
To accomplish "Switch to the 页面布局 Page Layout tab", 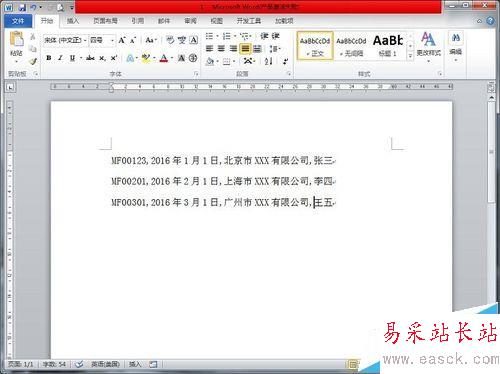I will coord(105,21).
